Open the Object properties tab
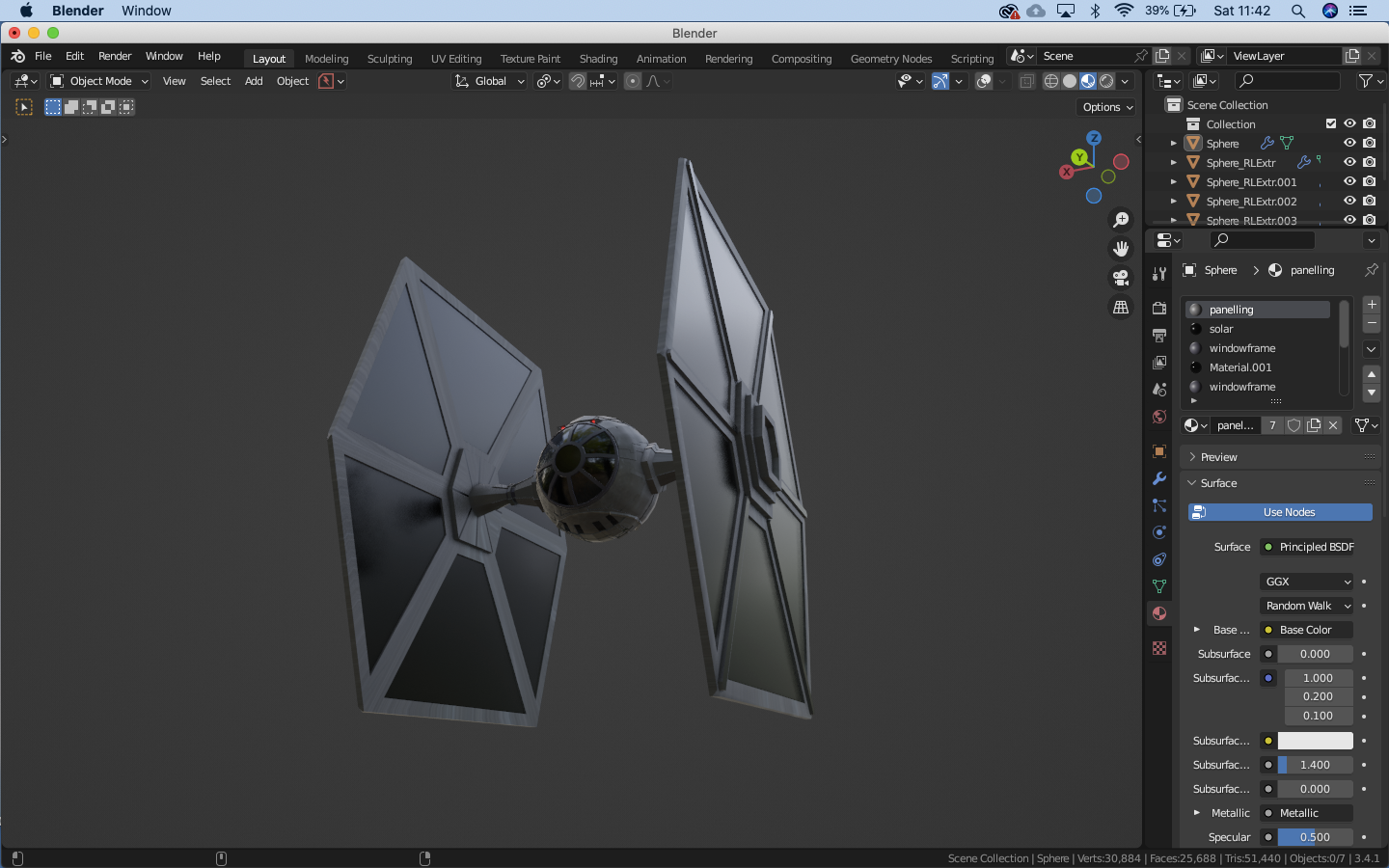1389x868 pixels. click(1159, 451)
